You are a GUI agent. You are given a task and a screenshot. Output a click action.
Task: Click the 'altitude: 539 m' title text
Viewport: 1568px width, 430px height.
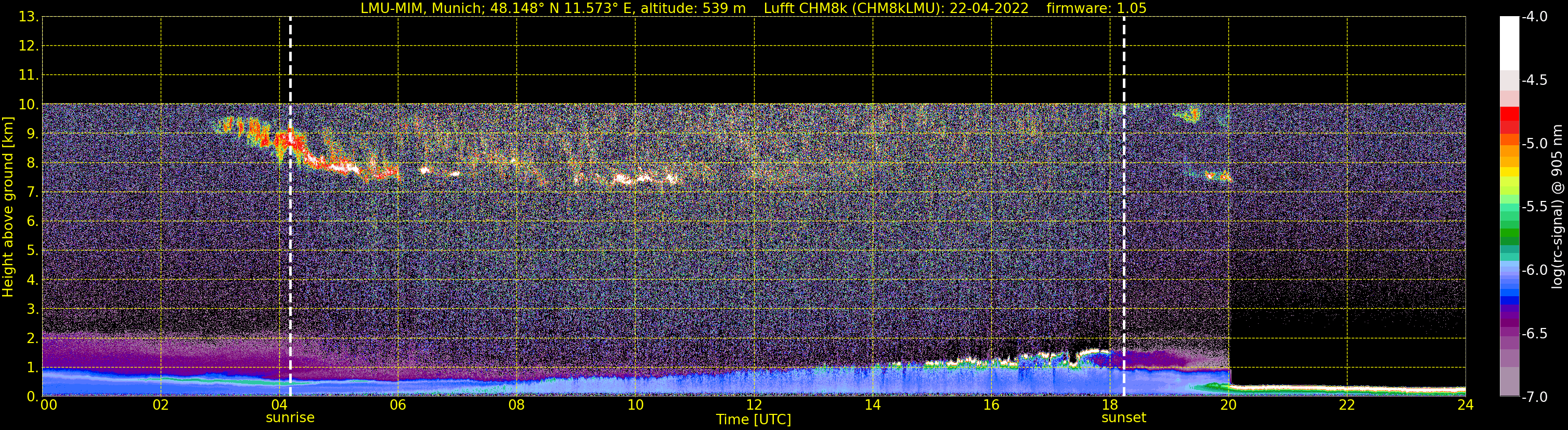(693, 8)
